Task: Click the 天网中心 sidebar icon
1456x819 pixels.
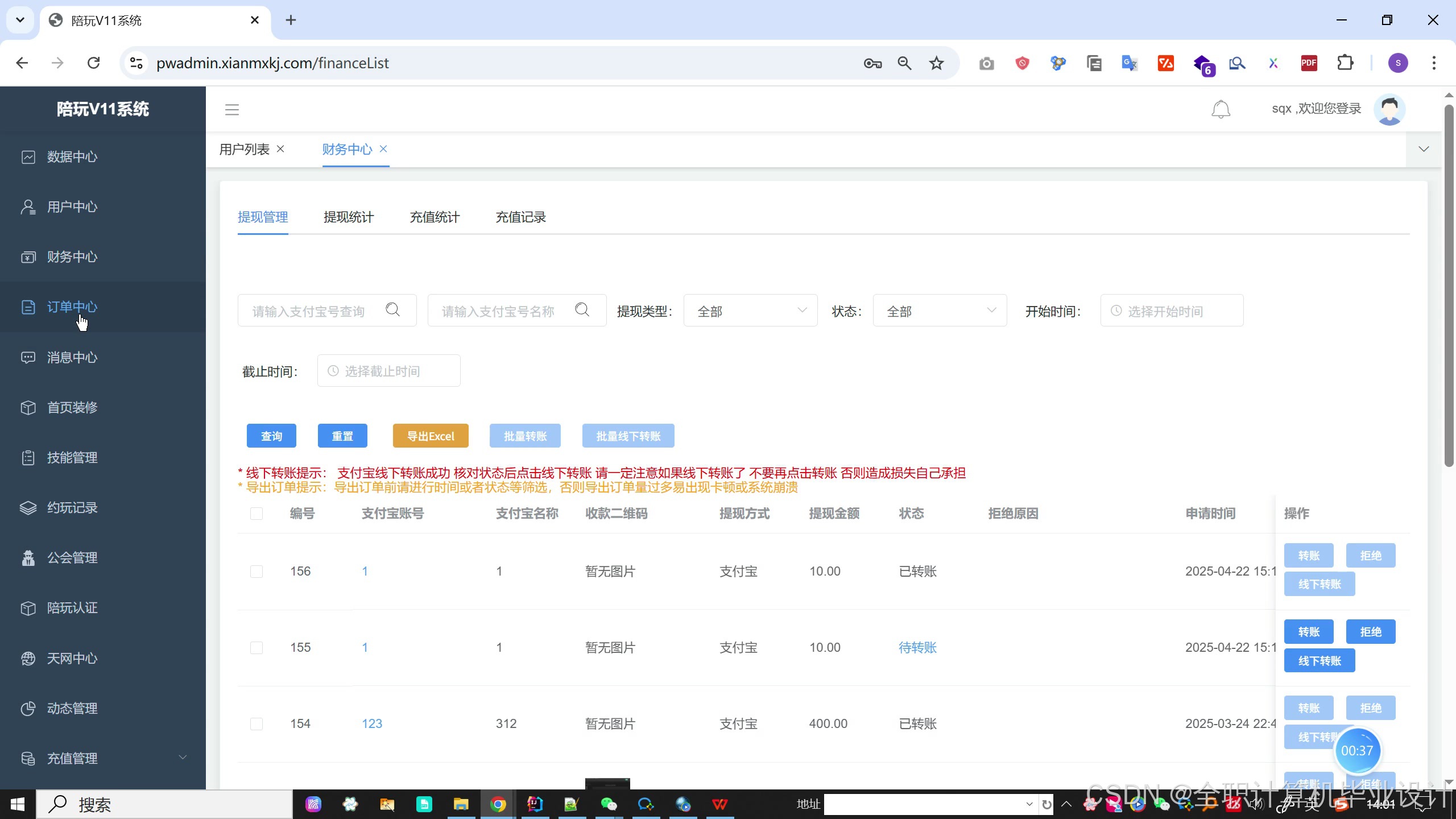Action: pos(28,659)
